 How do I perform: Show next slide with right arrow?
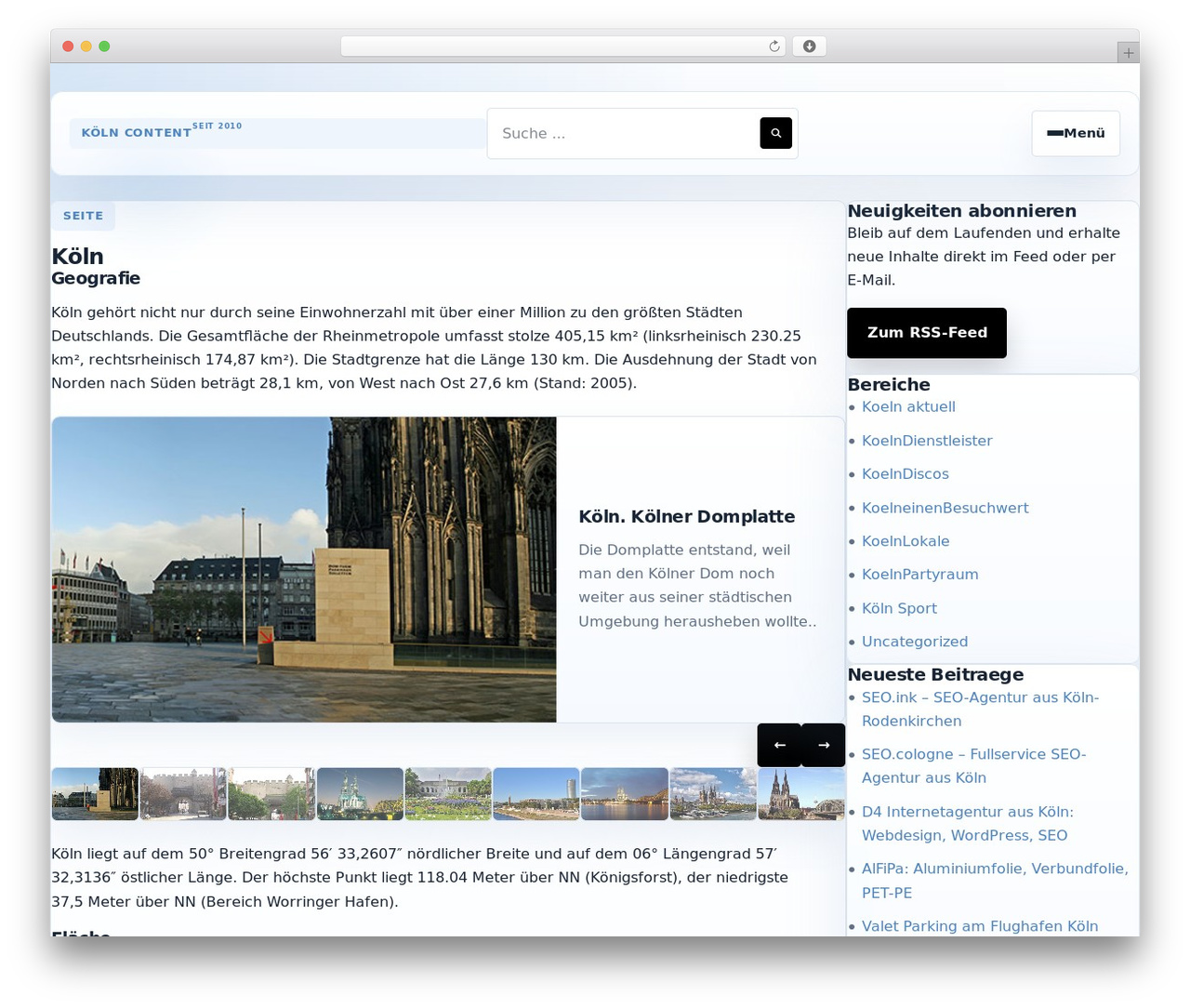point(823,745)
